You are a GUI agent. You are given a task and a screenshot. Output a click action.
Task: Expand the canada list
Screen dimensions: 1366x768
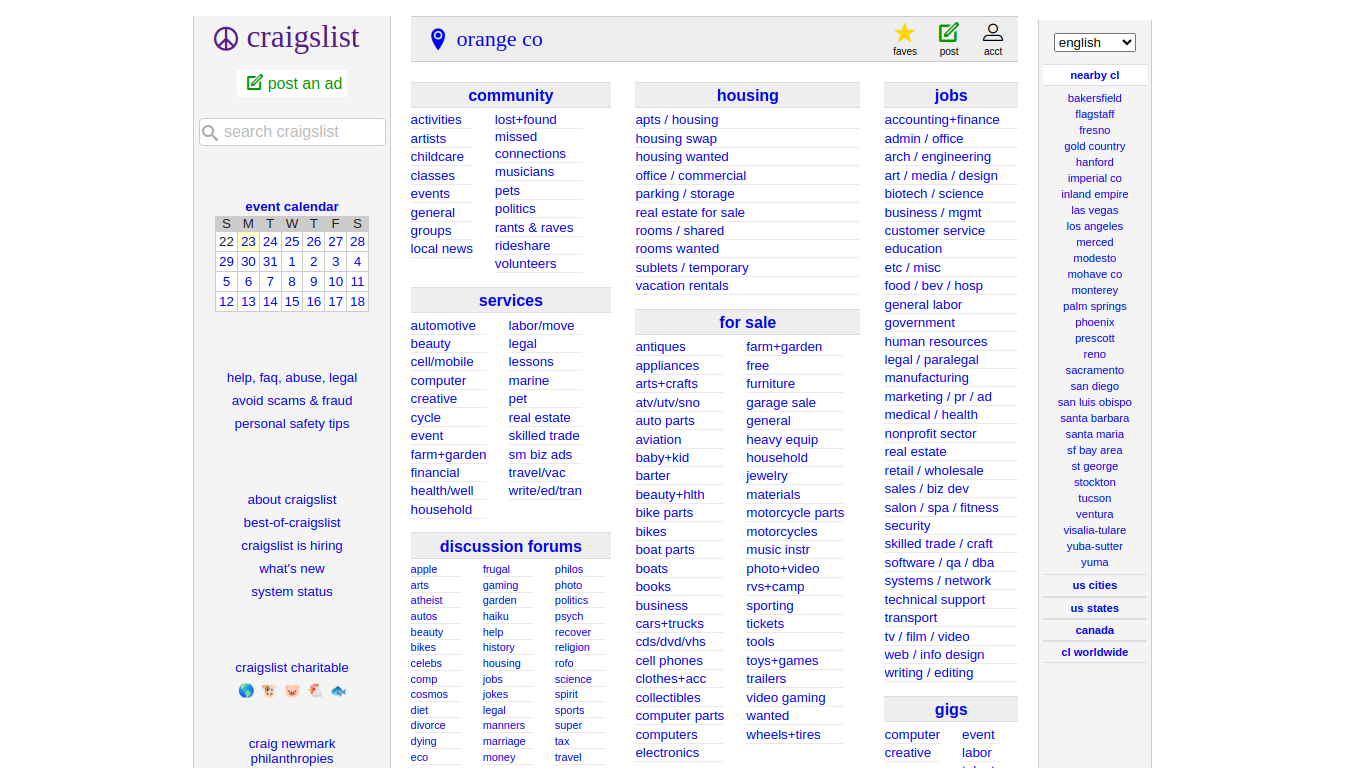tap(1095, 630)
